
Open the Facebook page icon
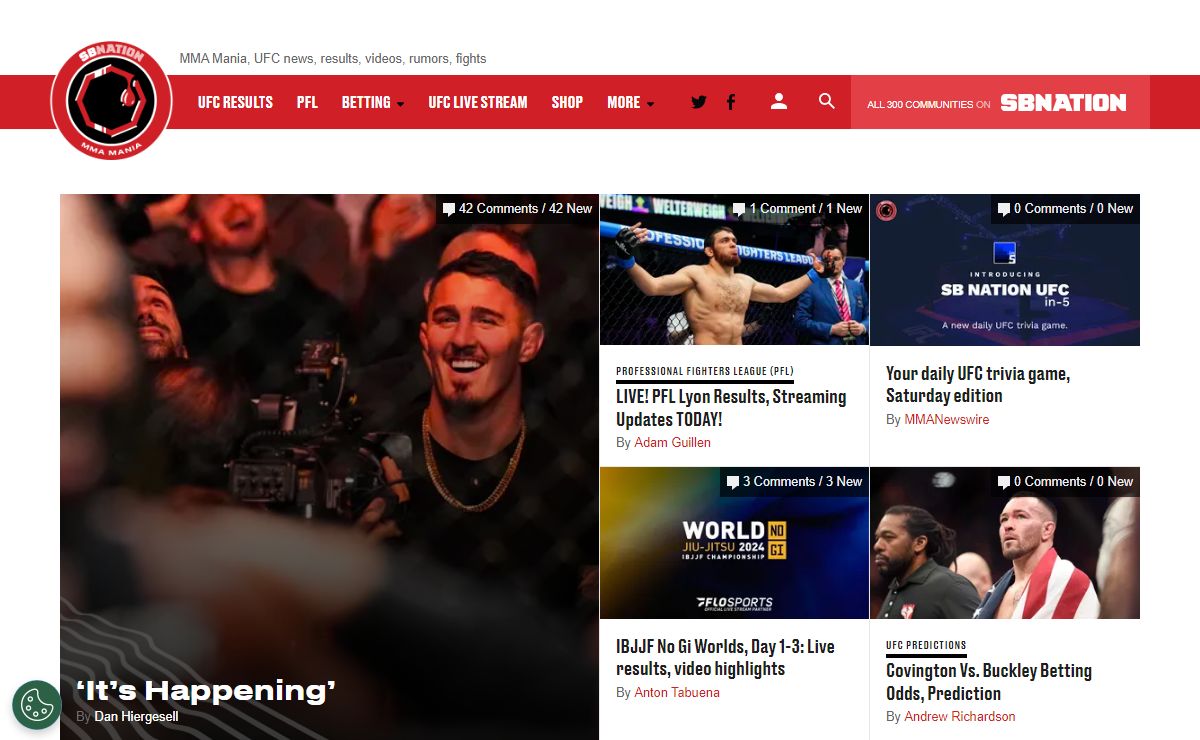pos(731,102)
